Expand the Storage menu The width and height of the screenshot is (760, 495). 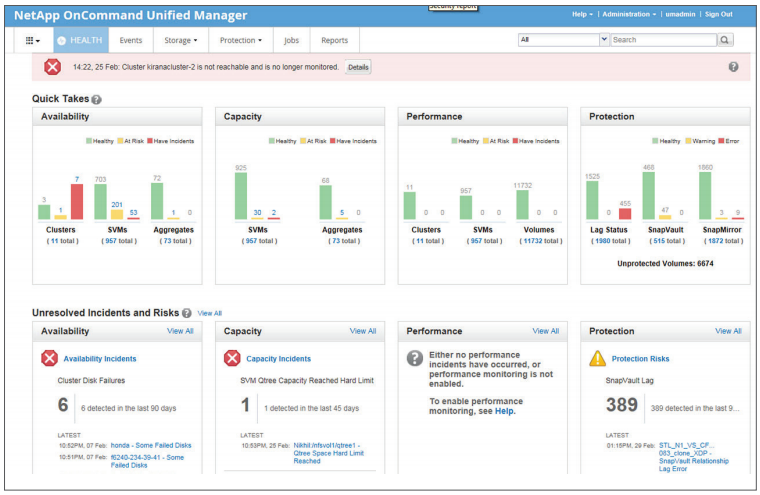coord(181,40)
